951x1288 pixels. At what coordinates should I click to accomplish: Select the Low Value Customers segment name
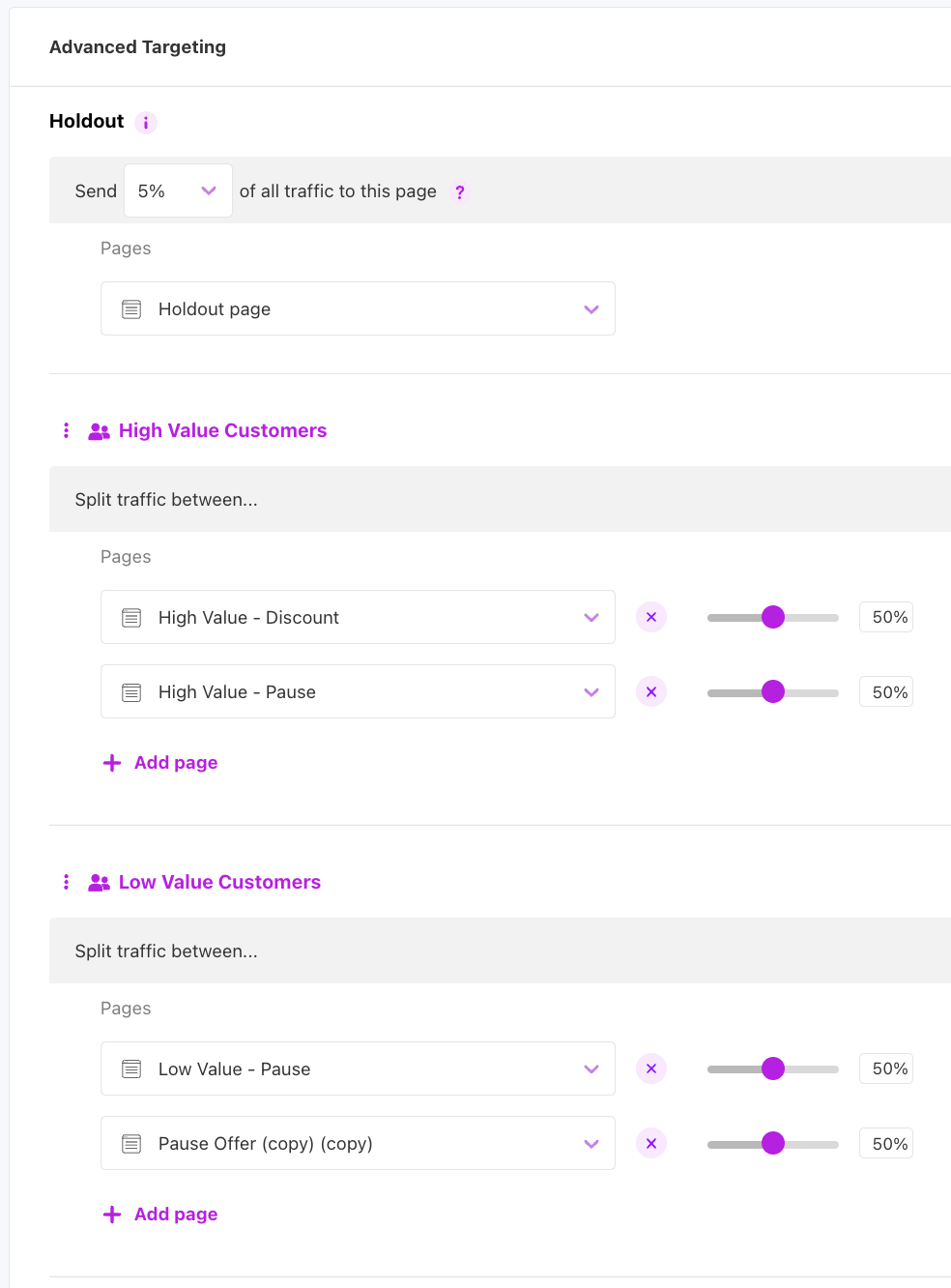(219, 882)
